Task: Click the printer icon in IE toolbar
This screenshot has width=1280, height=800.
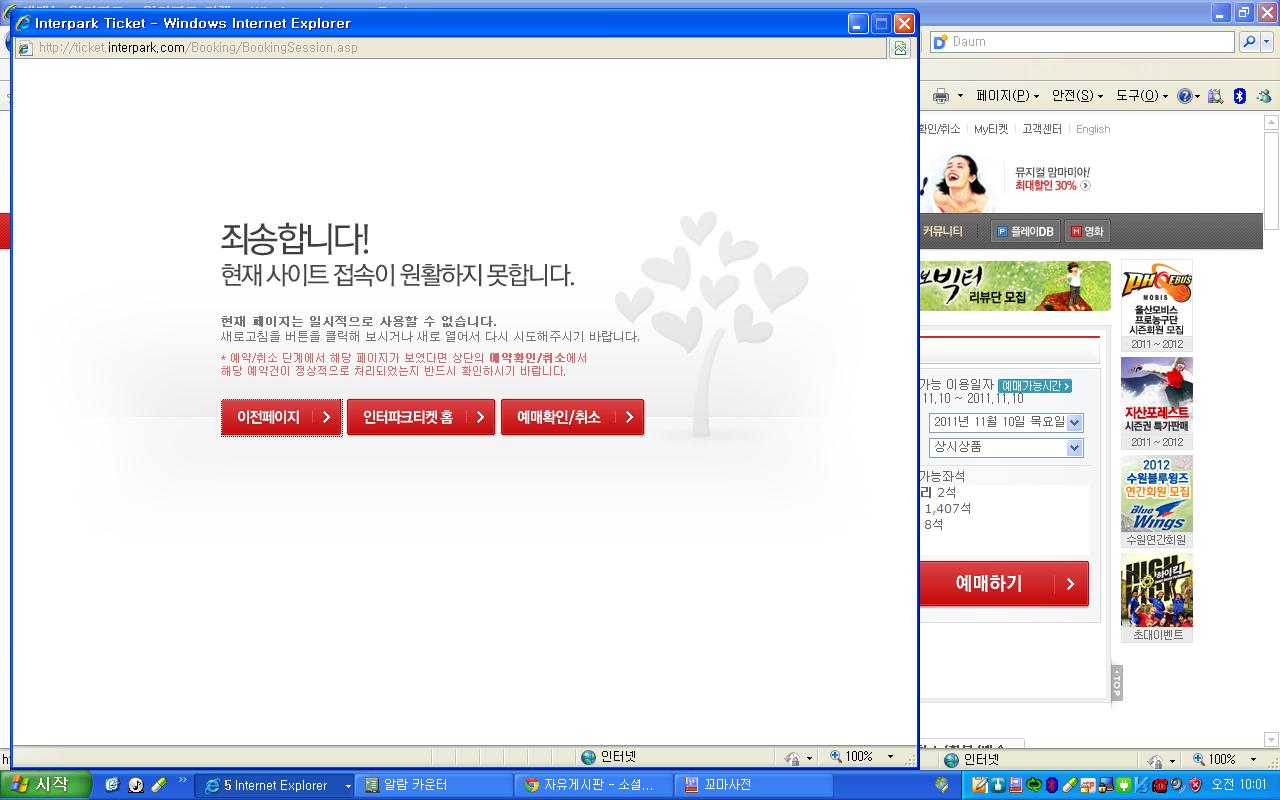Action: (940, 96)
